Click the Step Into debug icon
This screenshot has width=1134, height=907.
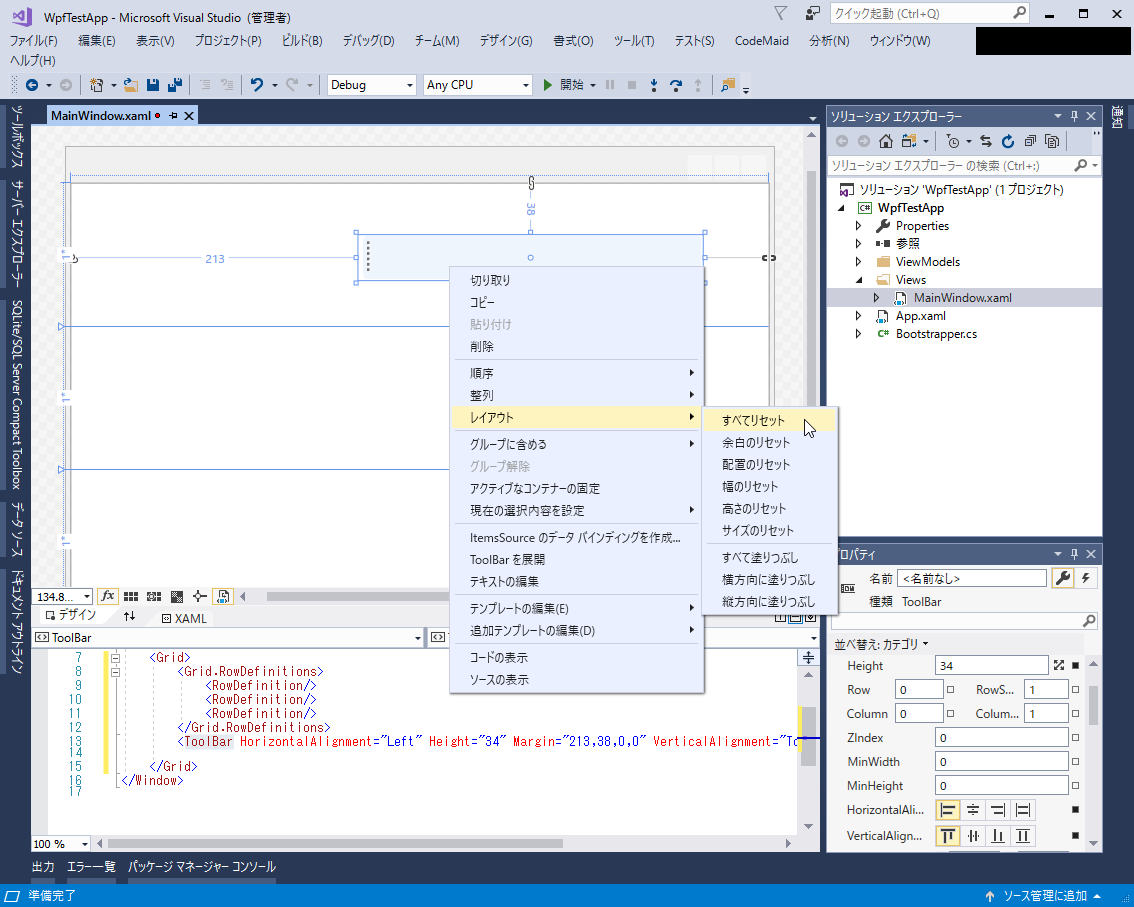pyautogui.click(x=654, y=85)
